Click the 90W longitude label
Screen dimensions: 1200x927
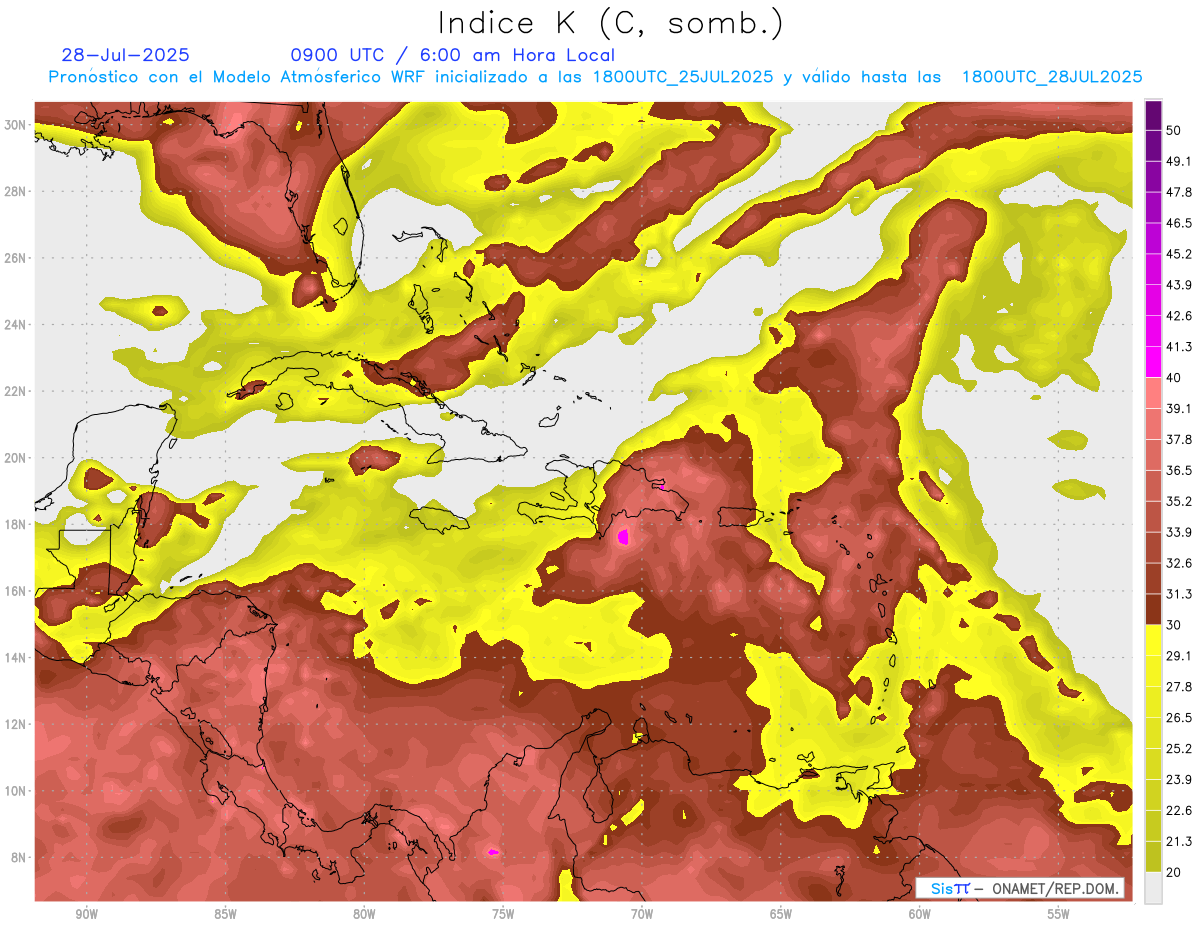point(87,914)
